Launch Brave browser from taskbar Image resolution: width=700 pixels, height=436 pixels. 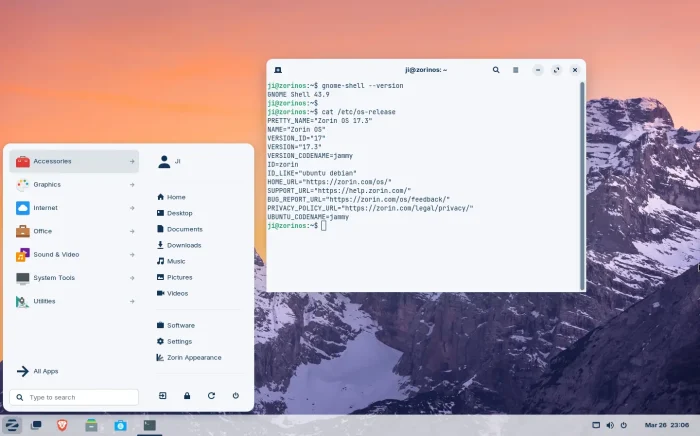(x=62, y=425)
